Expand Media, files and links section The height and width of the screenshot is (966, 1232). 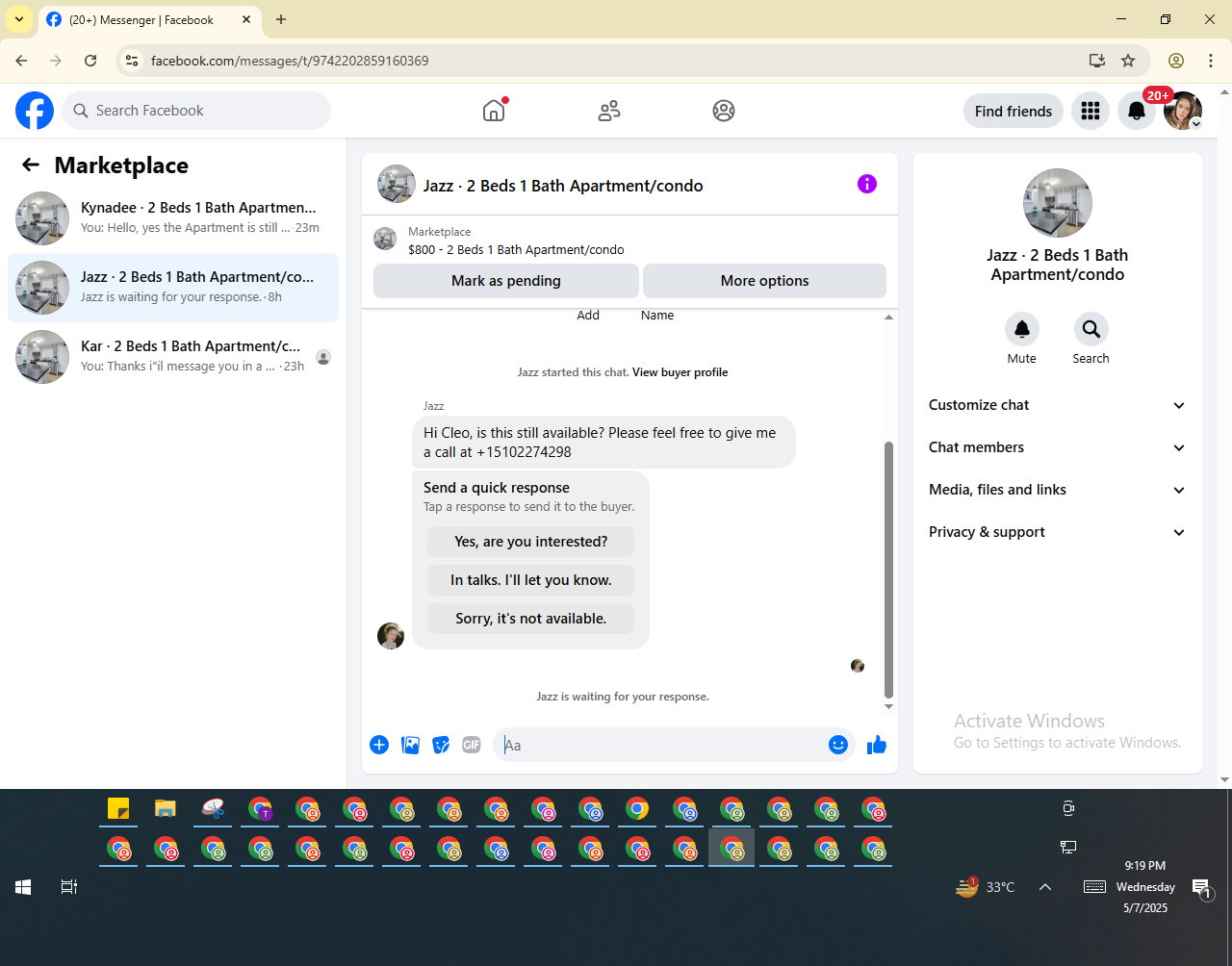point(1058,490)
